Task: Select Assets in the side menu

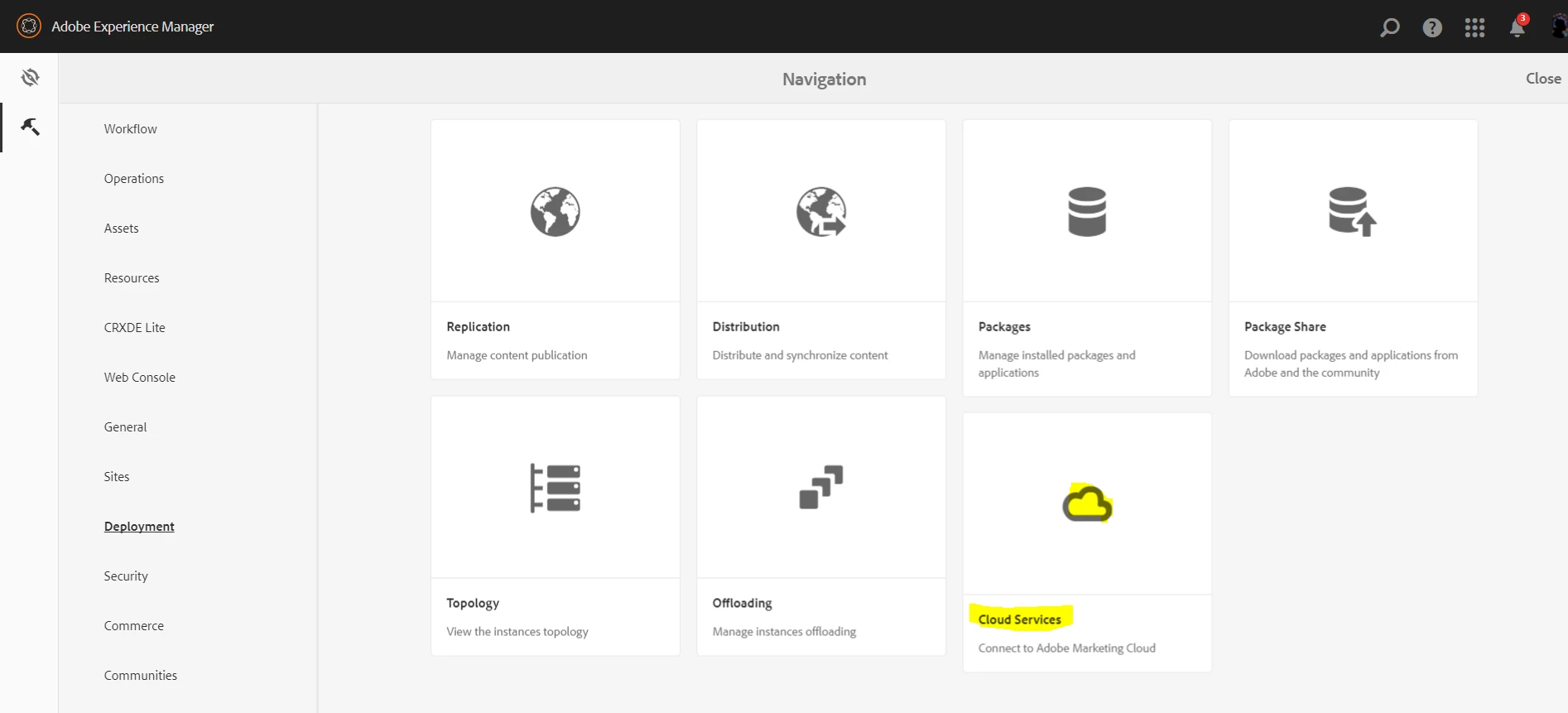Action: 122,228
